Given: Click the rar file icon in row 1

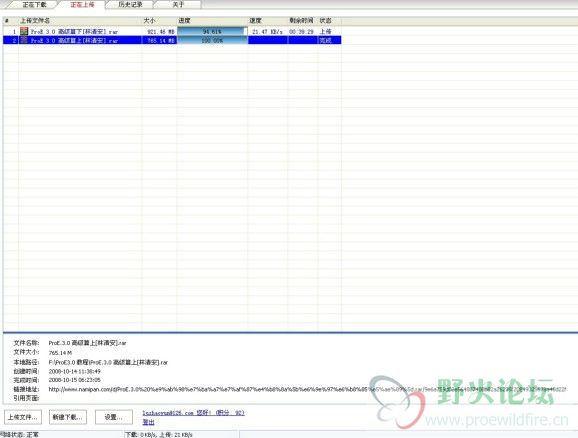Looking at the screenshot, I should coord(24,31).
